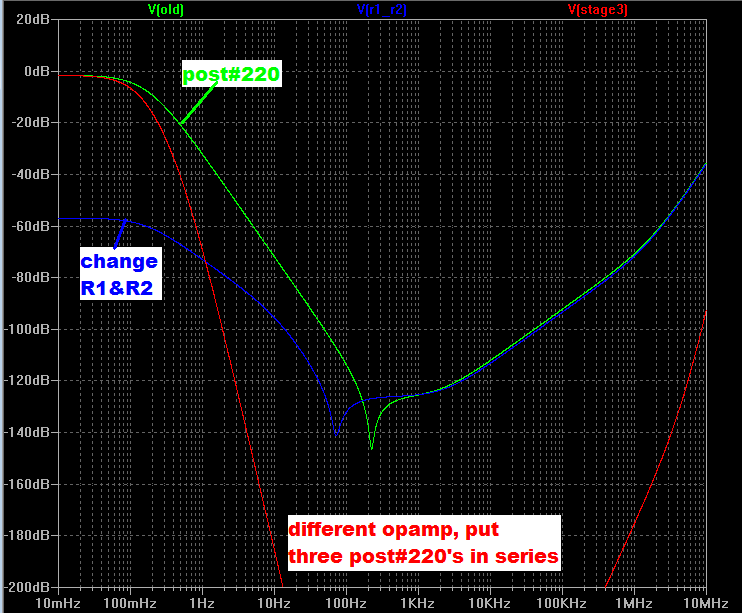This screenshot has width=742, height=613.
Task: Click the 10KHz frequency label
Action: (x=489, y=604)
